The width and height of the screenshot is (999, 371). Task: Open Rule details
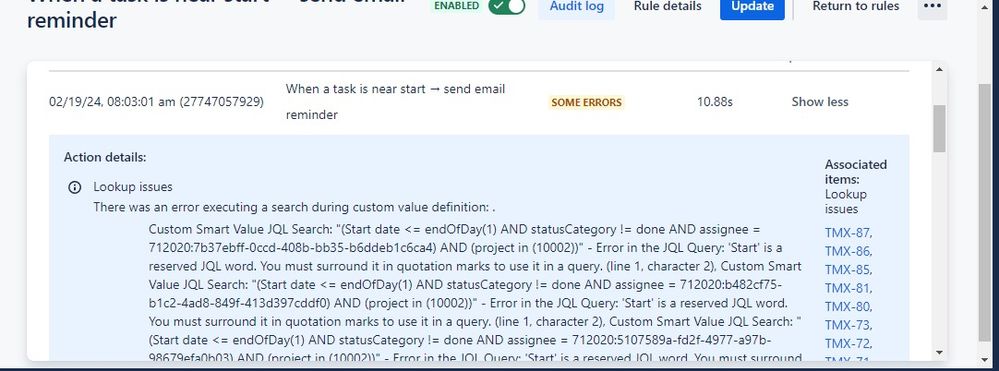667,6
